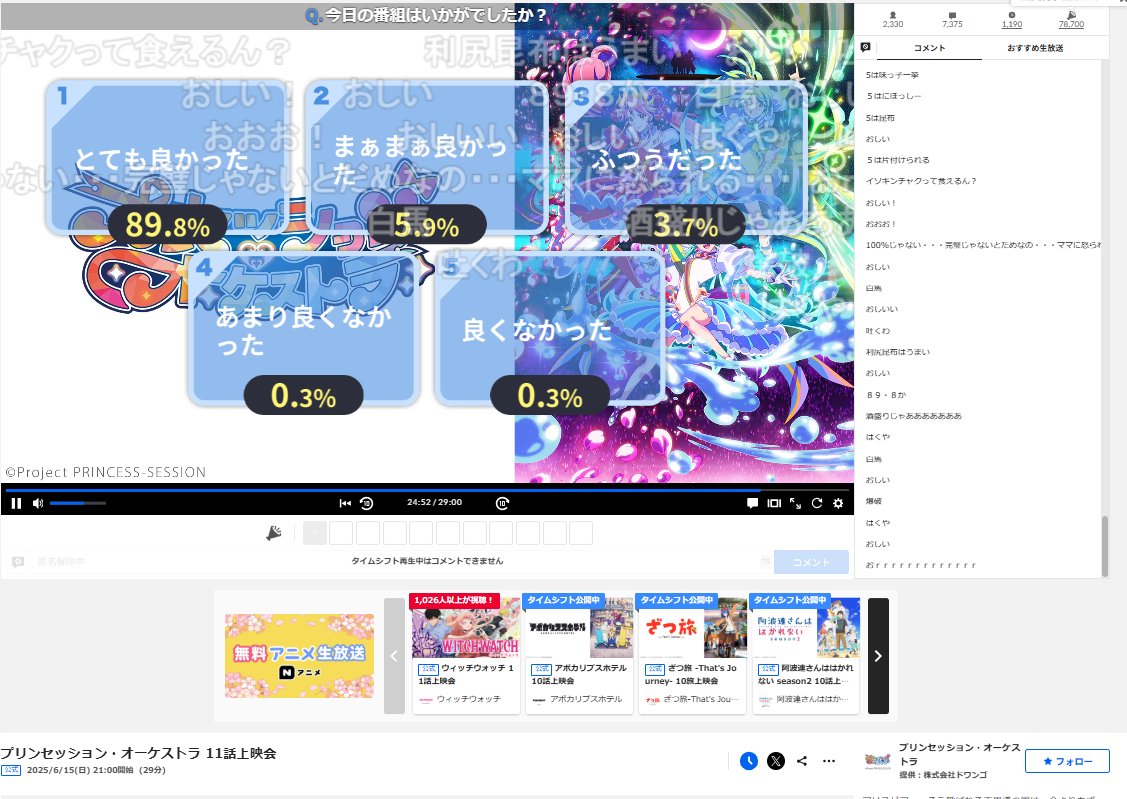Viewport: 1127px width, 799px height.
Task: Click the ウィッチウォッチ channel name
Action: 469,699
